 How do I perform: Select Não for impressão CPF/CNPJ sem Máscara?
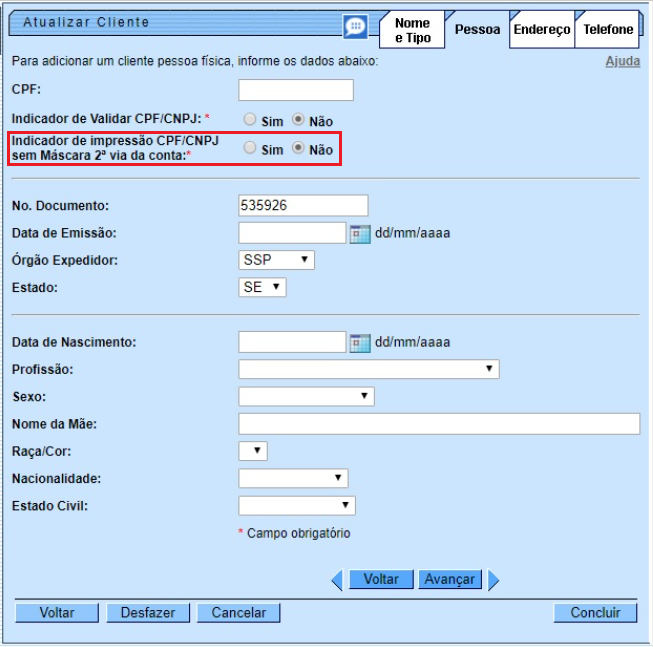(x=298, y=147)
